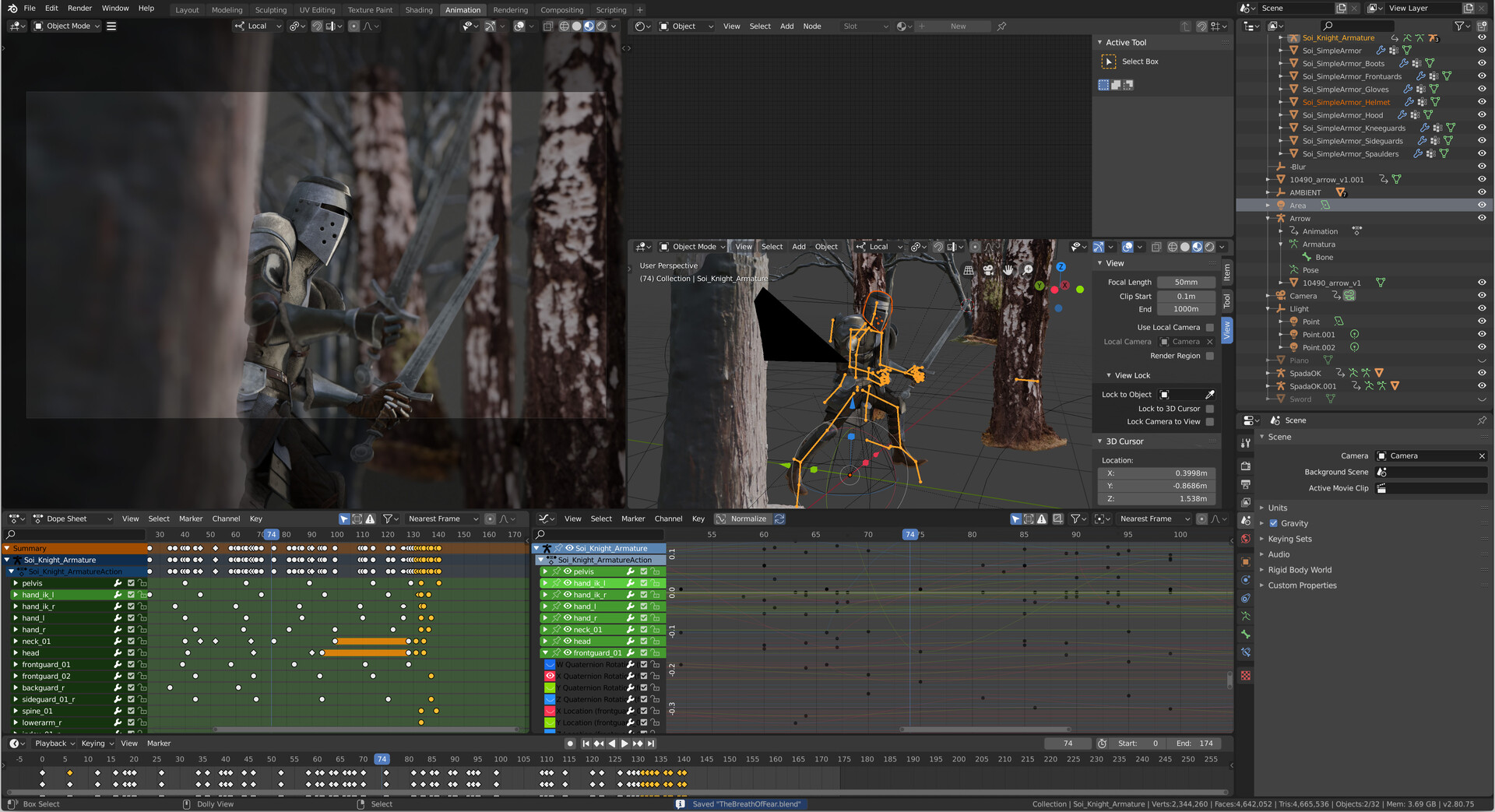Image resolution: width=1495 pixels, height=812 pixels.
Task: Uncheck the Gravity checkbox
Action: pyautogui.click(x=1274, y=523)
